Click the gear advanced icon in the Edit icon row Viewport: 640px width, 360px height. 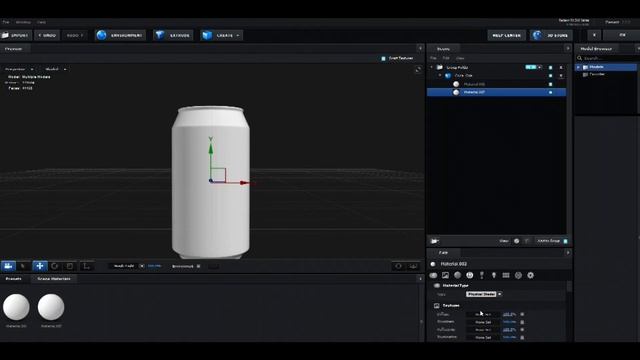click(x=530, y=276)
